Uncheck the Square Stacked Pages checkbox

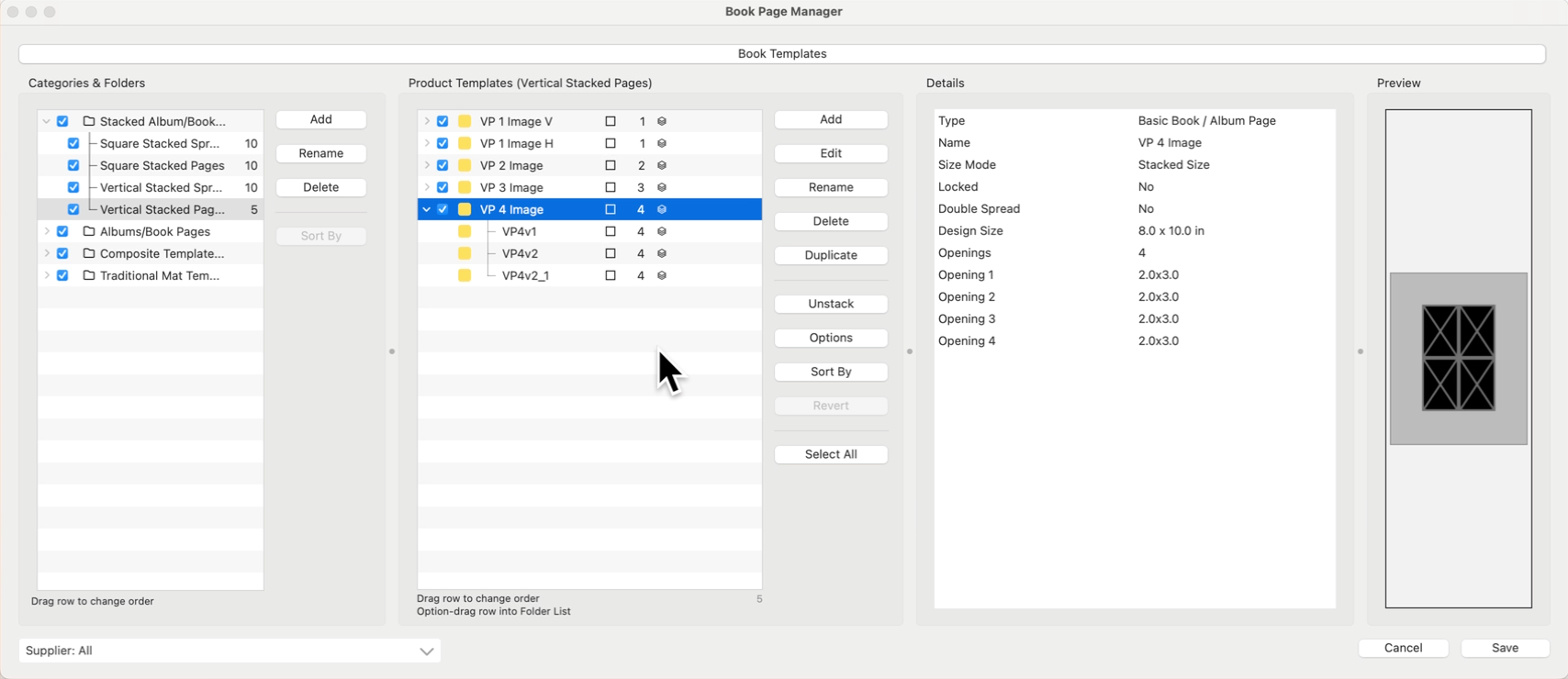coord(73,165)
